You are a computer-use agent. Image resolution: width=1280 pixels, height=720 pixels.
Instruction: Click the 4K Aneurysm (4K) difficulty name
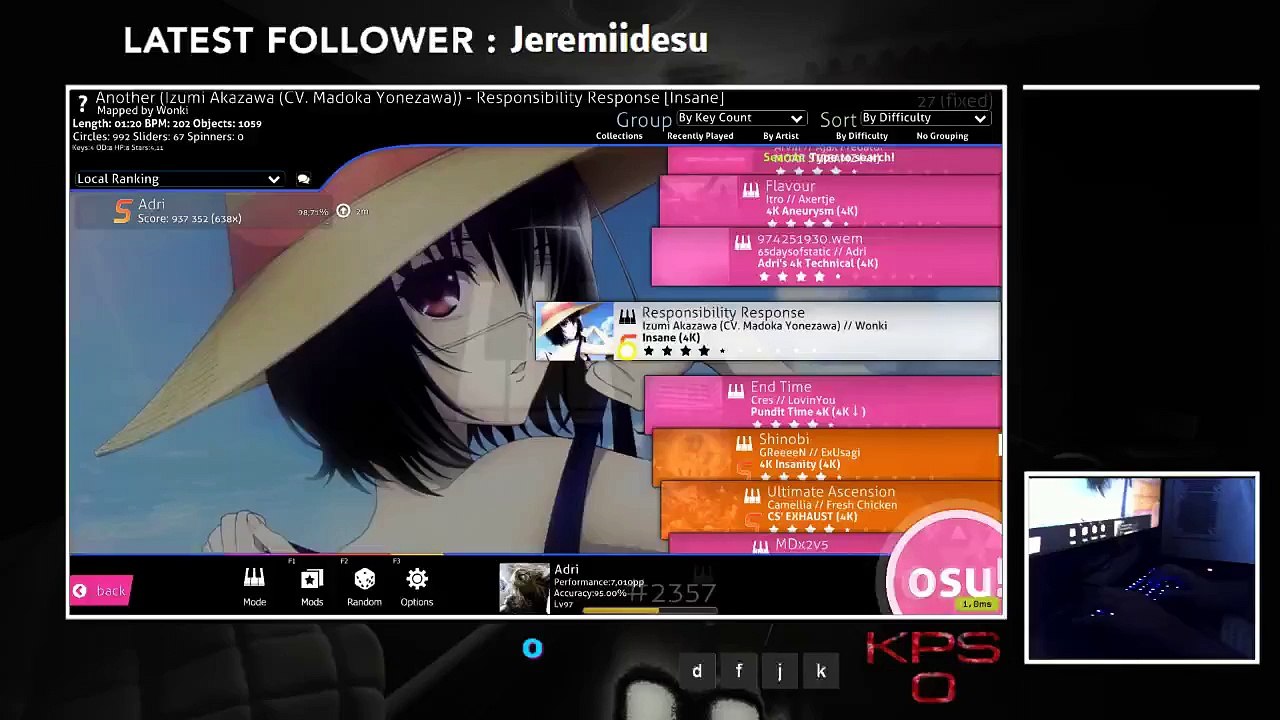(x=812, y=212)
